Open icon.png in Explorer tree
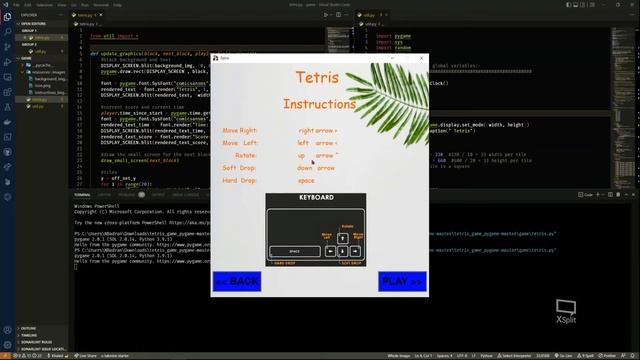640x360 pixels. click(x=42, y=86)
